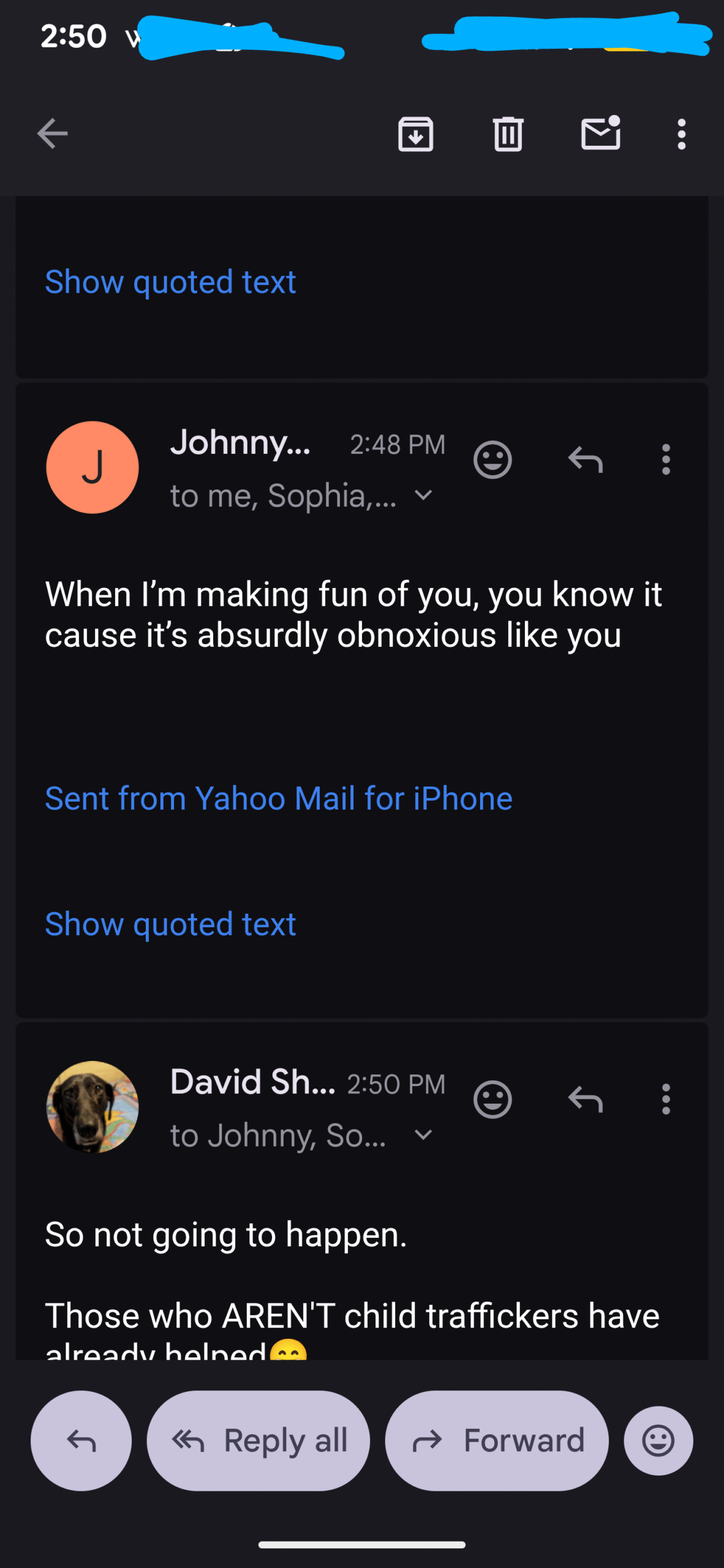
Task: Tap the back arrow to leave the email
Action: click(x=53, y=134)
